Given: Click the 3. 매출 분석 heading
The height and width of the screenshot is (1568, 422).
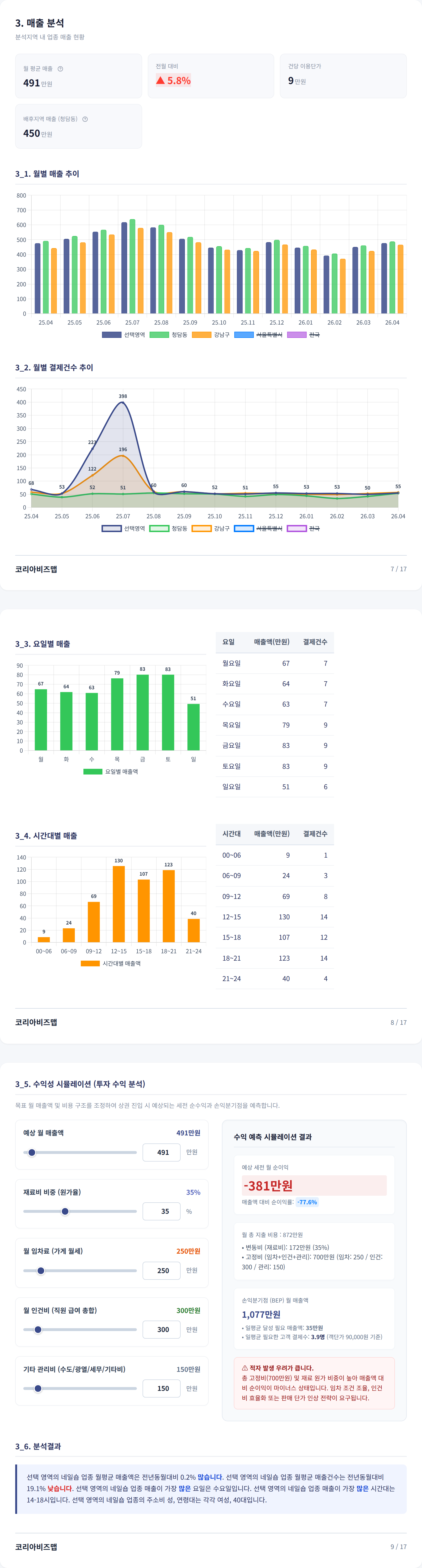Looking at the screenshot, I should click(x=40, y=23).
